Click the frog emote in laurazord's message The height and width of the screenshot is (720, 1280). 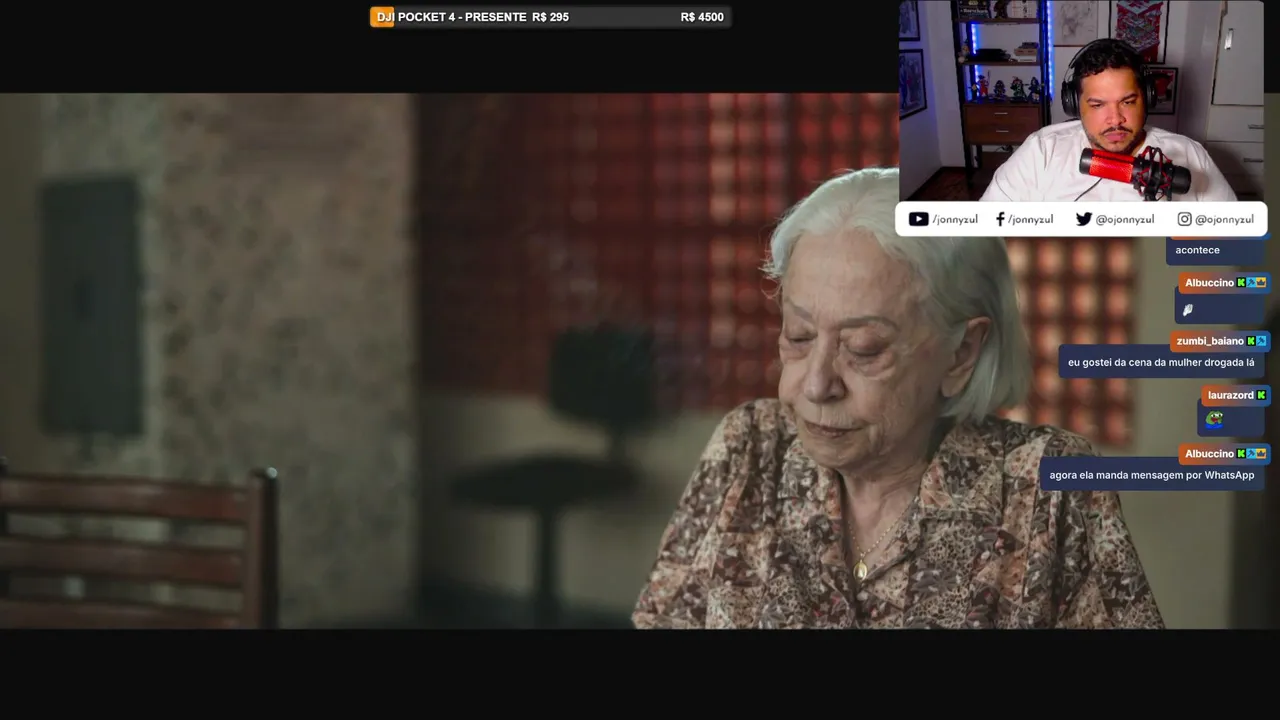(x=1214, y=419)
